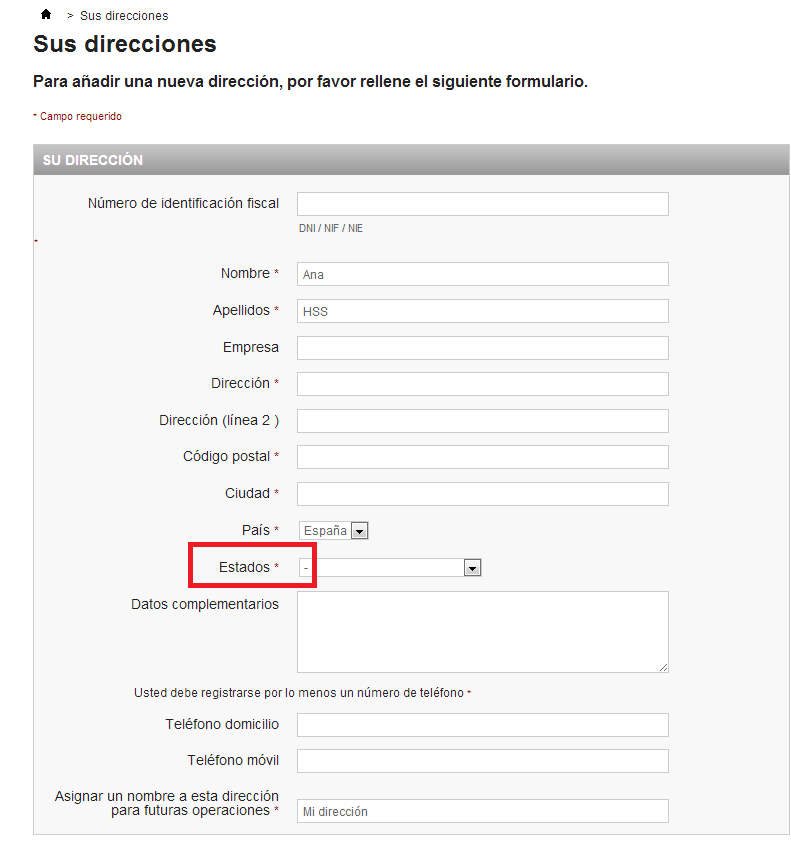Image resolution: width=791 pixels, height=842 pixels.
Task: Click the Nombre field containing Ana
Action: tap(482, 274)
